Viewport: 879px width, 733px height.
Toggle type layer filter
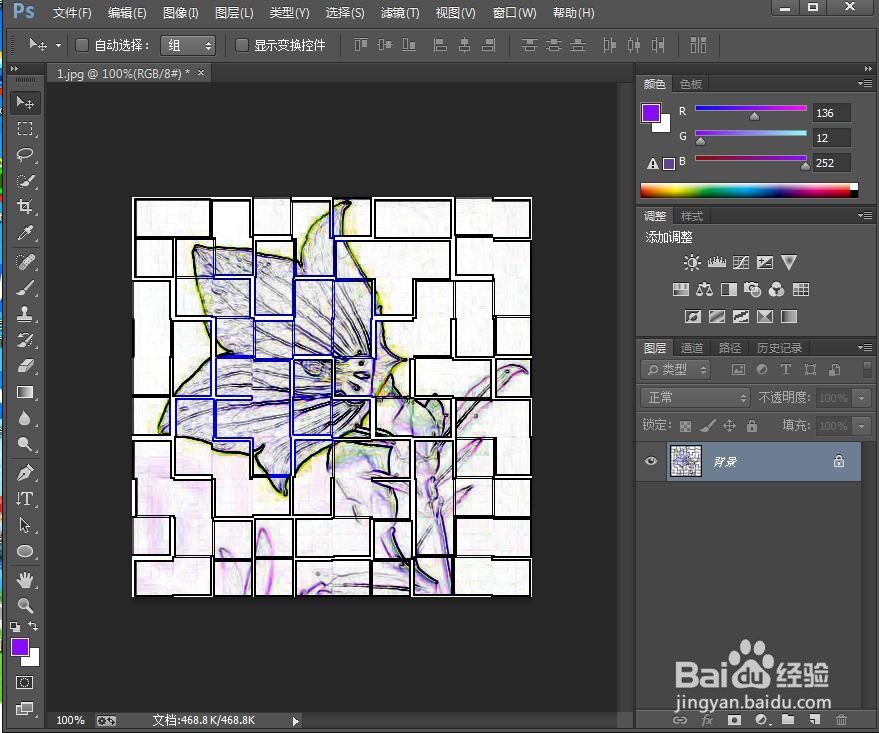[x=785, y=369]
